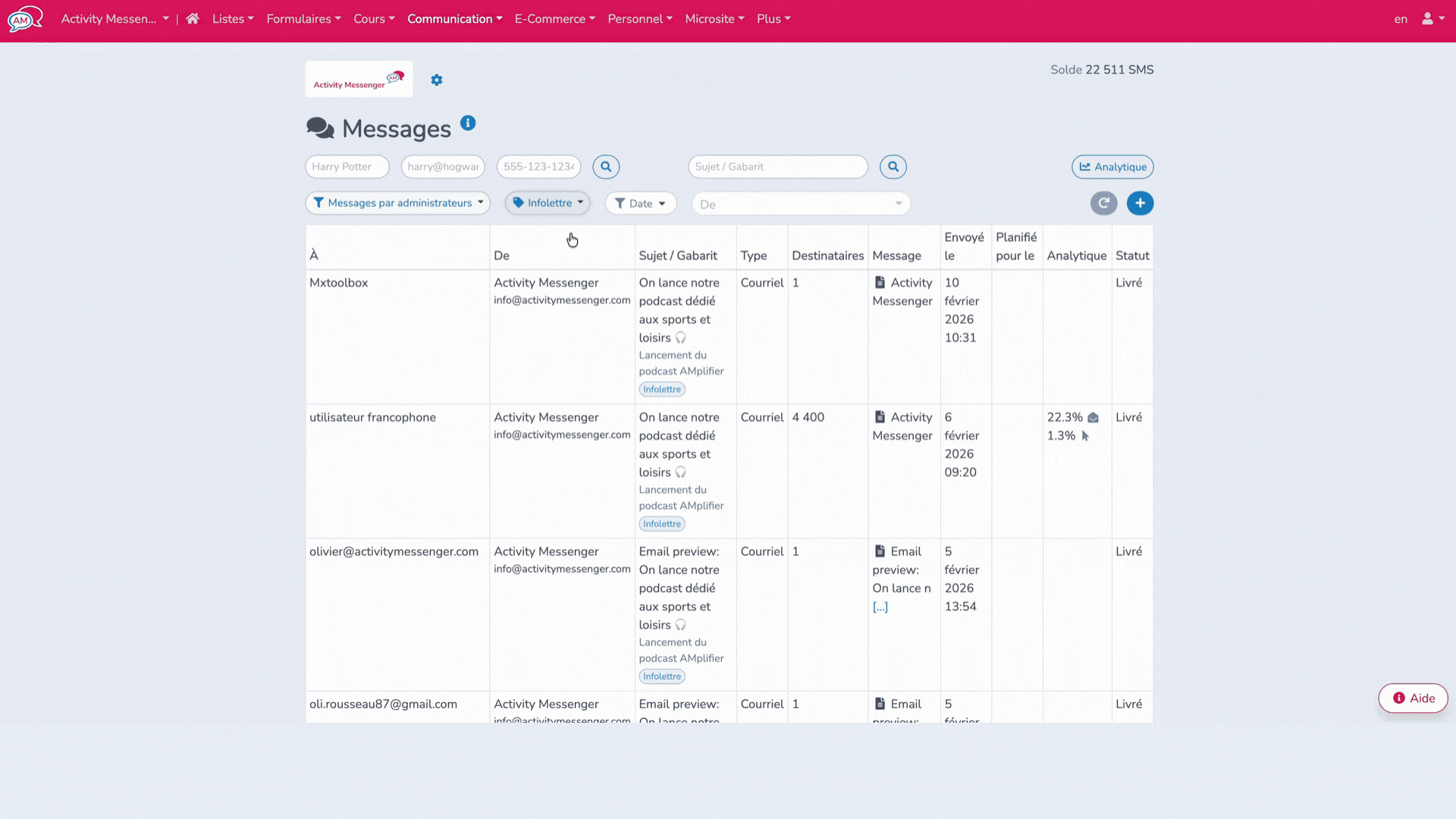Open the truncated email preview via [...] link
The width and height of the screenshot is (1456, 819).
tap(880, 606)
